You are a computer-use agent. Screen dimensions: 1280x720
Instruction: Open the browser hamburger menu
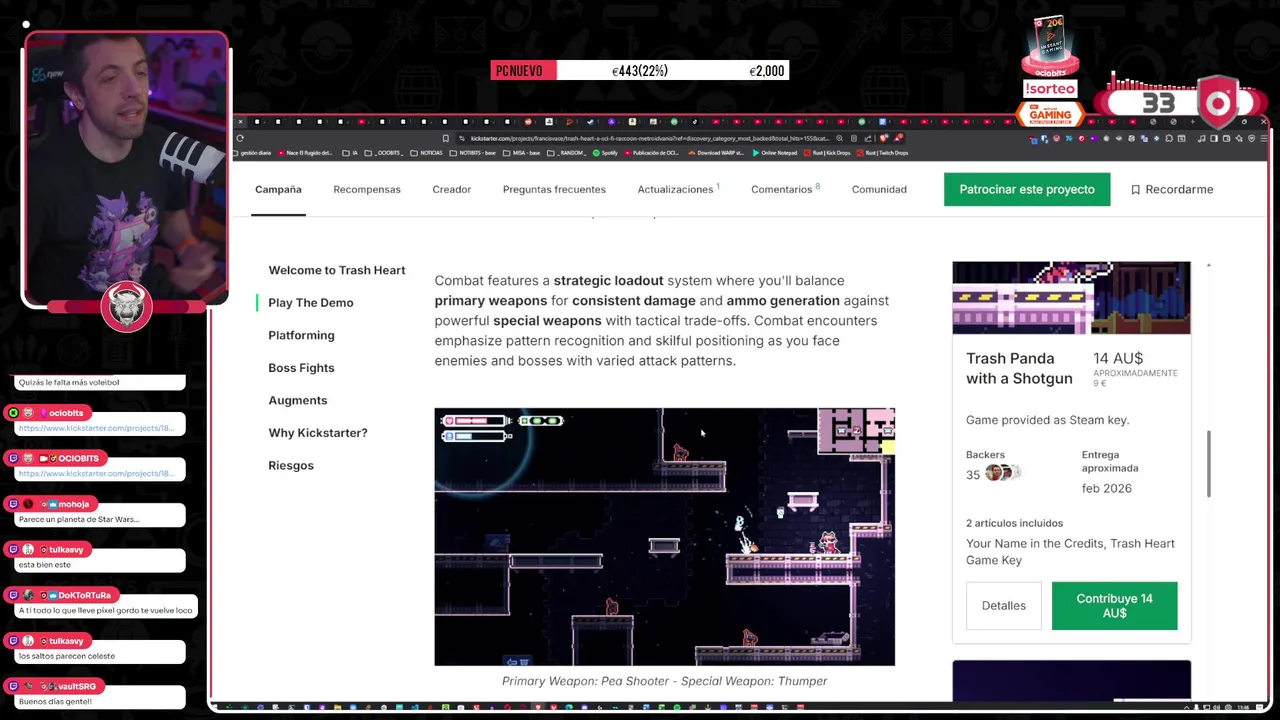click(1264, 138)
